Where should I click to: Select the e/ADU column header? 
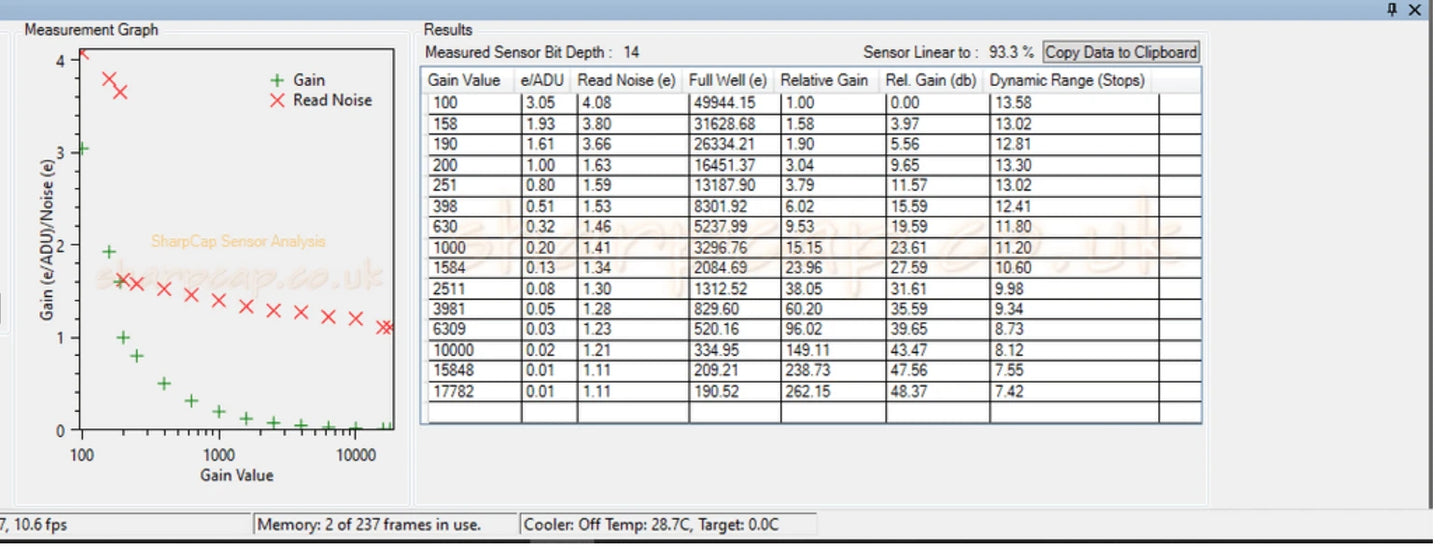(x=547, y=80)
